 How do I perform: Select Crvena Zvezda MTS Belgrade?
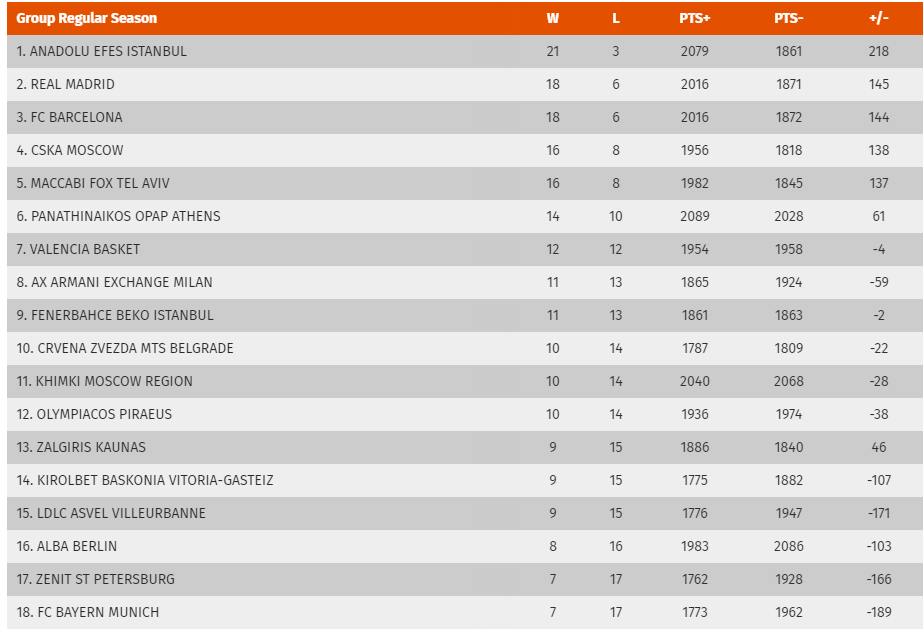tap(464, 348)
